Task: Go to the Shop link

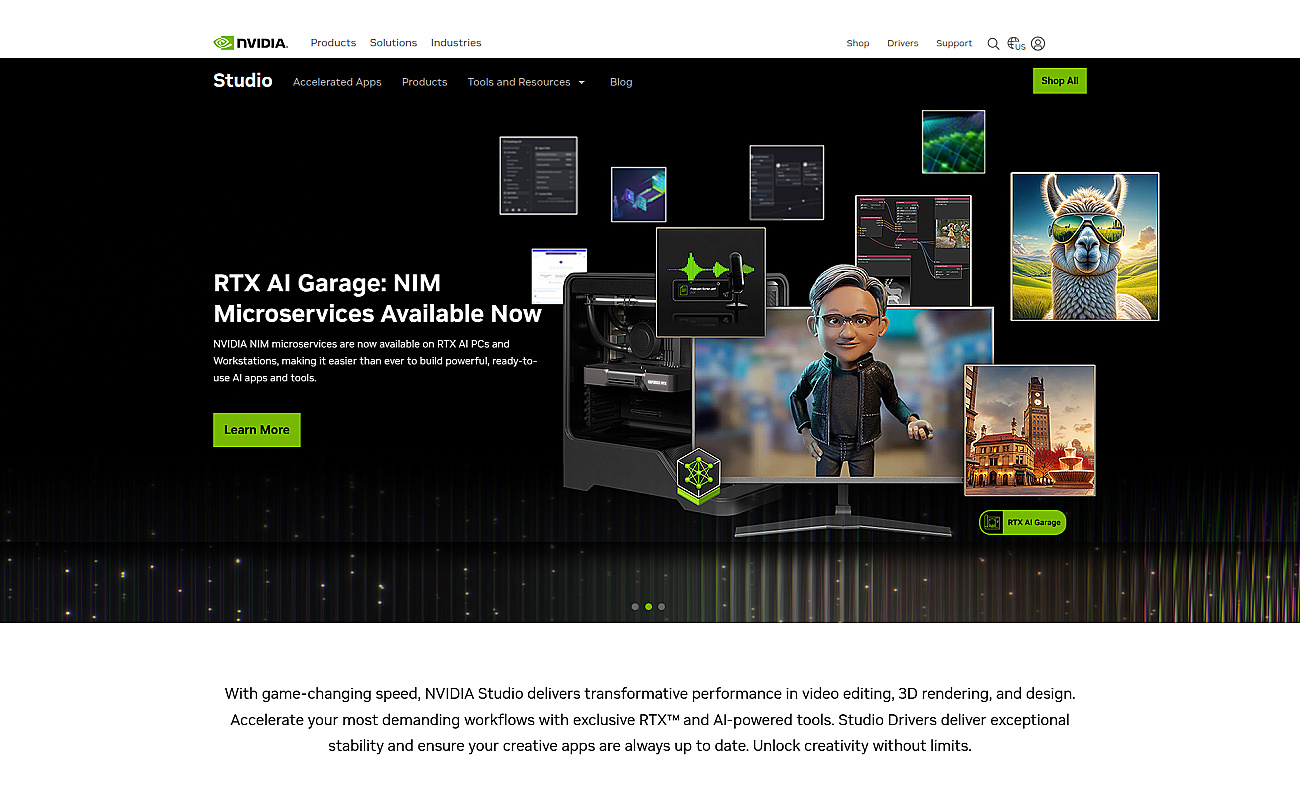Action: click(858, 43)
